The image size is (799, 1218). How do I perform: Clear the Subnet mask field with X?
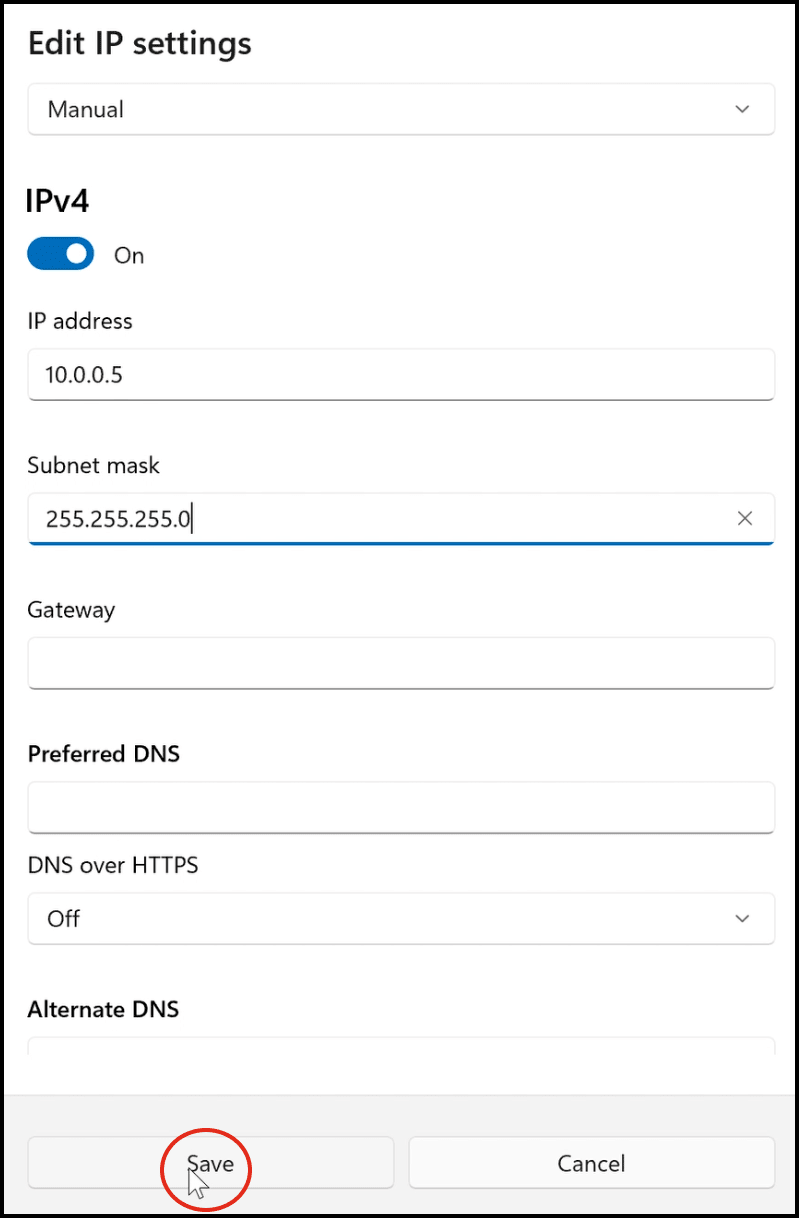point(744,518)
